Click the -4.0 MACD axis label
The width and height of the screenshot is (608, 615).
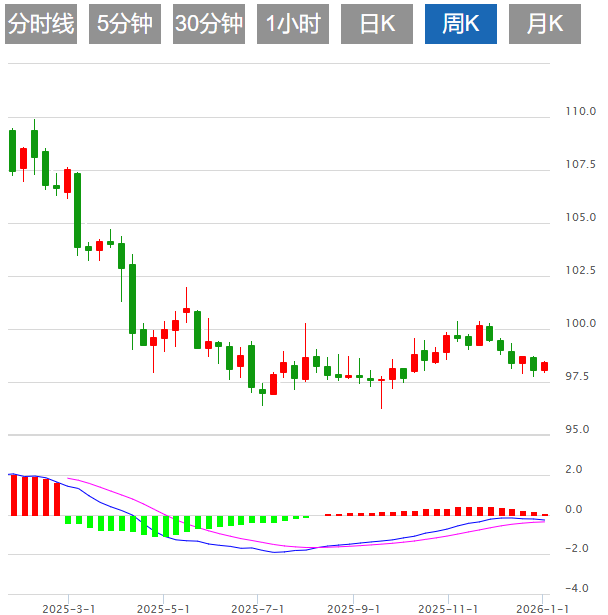click(x=578, y=587)
